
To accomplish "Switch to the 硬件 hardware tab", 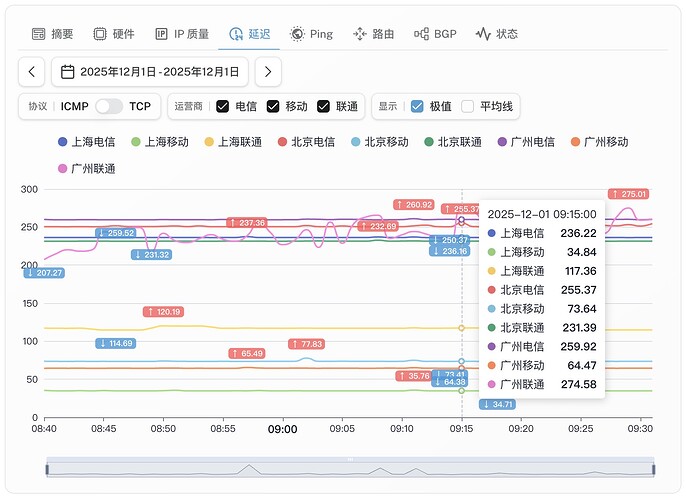I will click(114, 34).
